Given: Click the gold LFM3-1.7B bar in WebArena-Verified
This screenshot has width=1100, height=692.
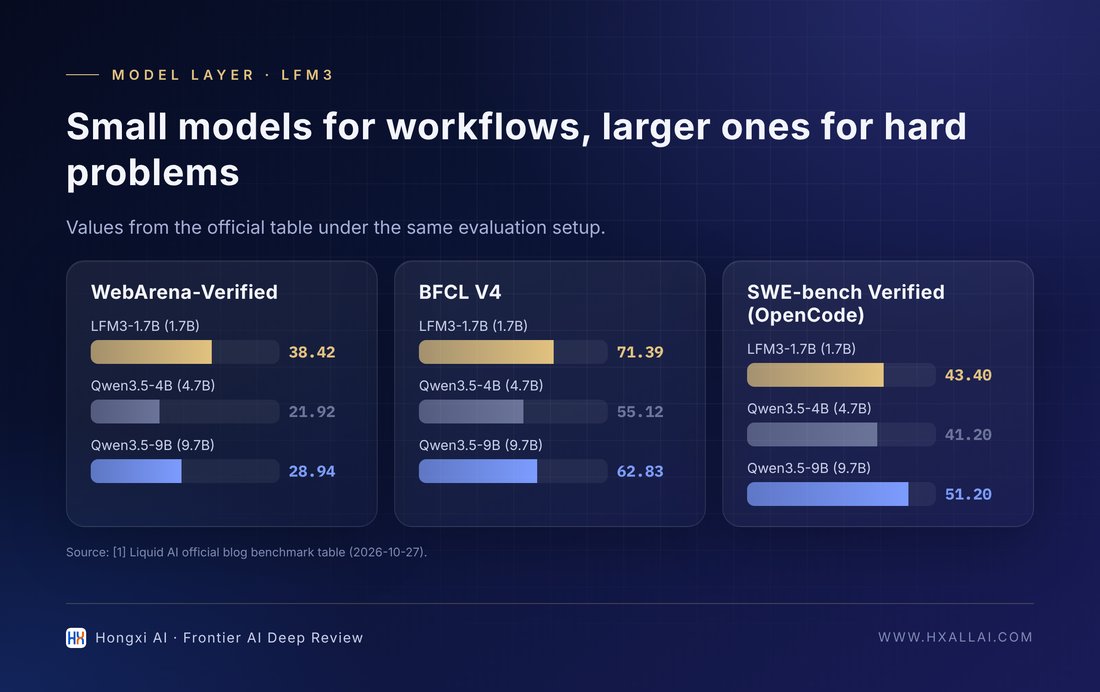Looking at the screenshot, I should coord(151,352).
